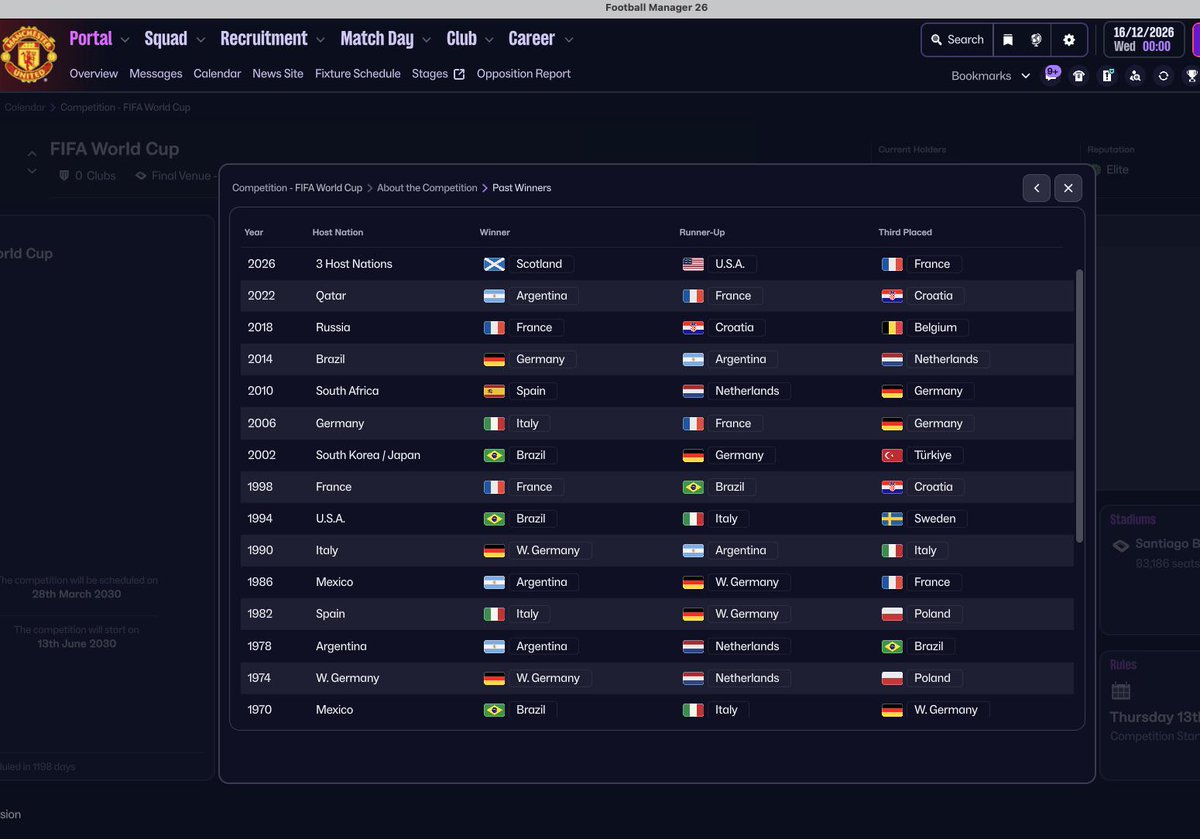Image resolution: width=1200 pixels, height=839 pixels.
Task: Click the U.S.A. flag in 2026 runner-up
Action: point(693,264)
